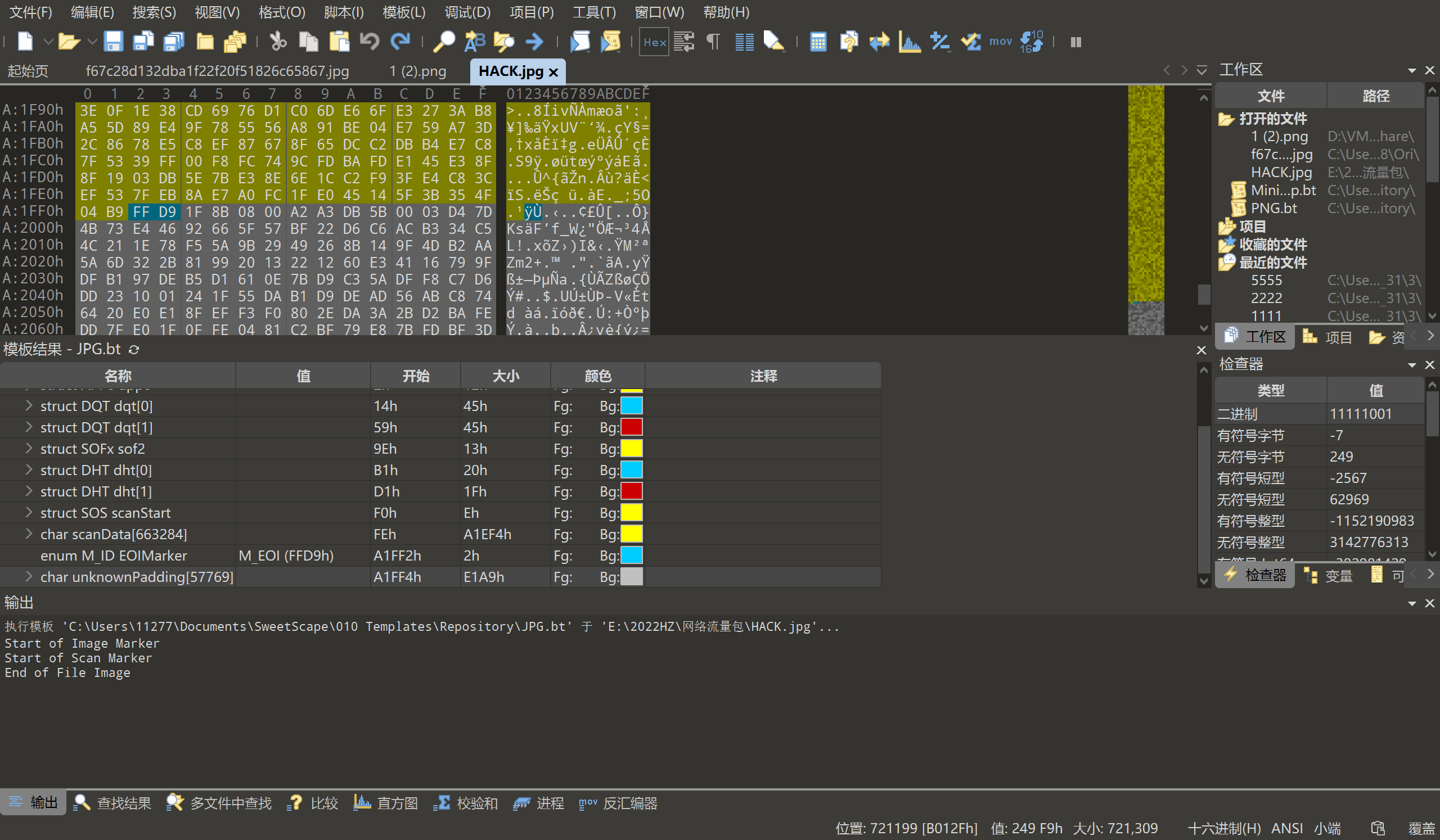Open the base converter icon
Screen dimensions: 1440x840
pos(1032,42)
